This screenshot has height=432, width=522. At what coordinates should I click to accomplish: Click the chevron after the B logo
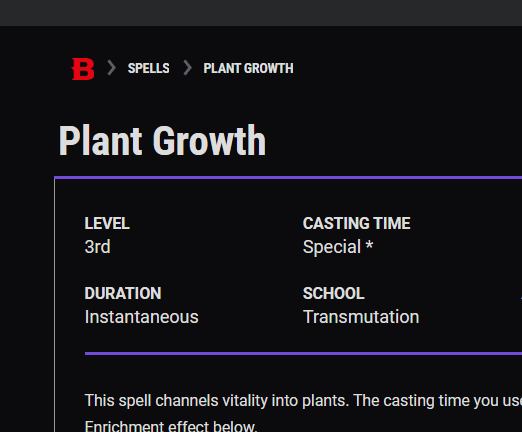point(112,68)
